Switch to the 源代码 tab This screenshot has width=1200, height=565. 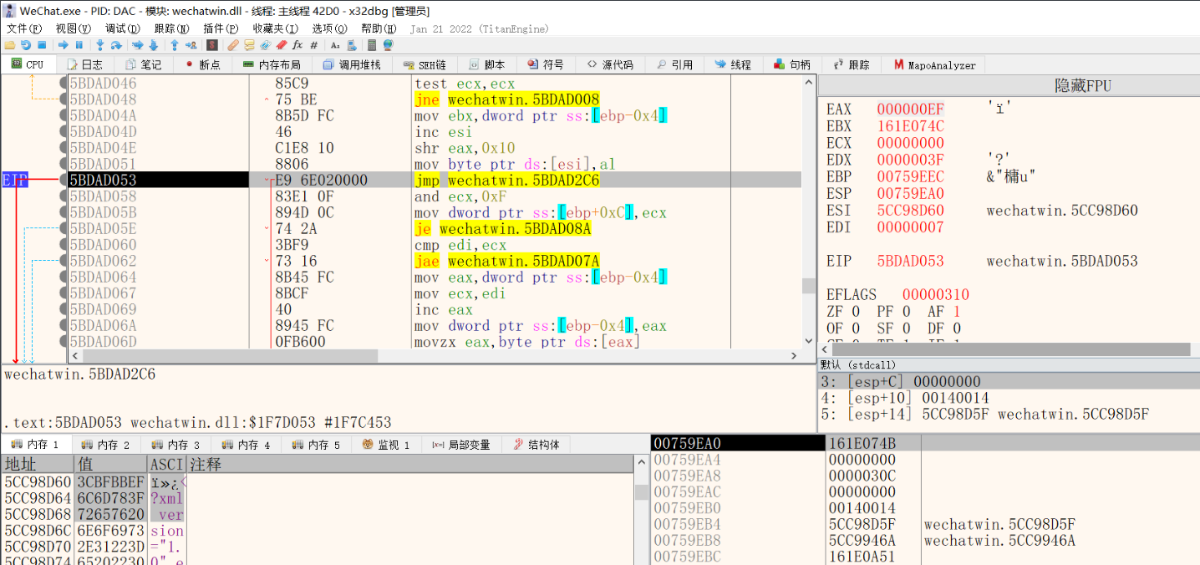[610, 64]
